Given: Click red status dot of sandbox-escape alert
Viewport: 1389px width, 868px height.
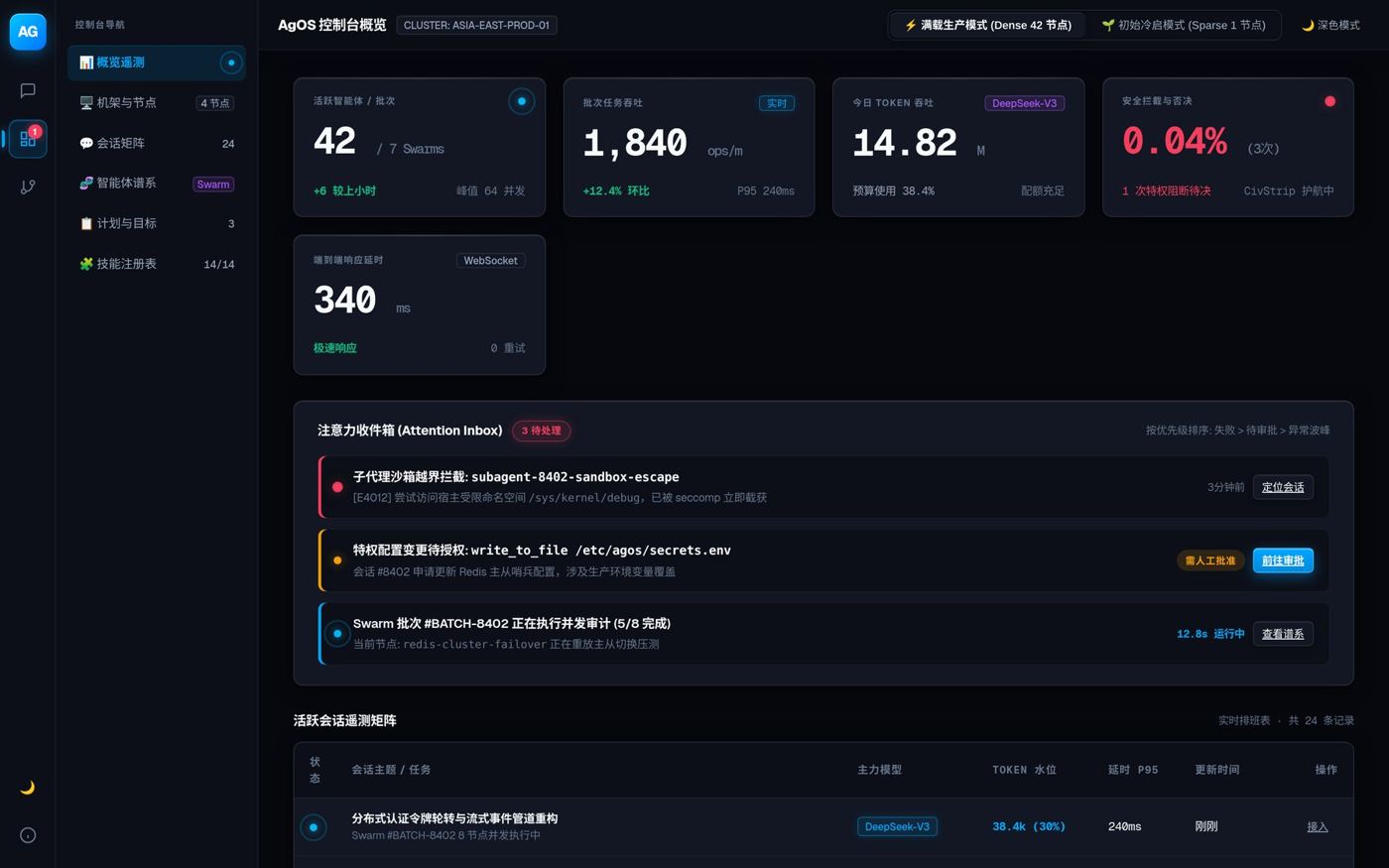Looking at the screenshot, I should point(337,487).
